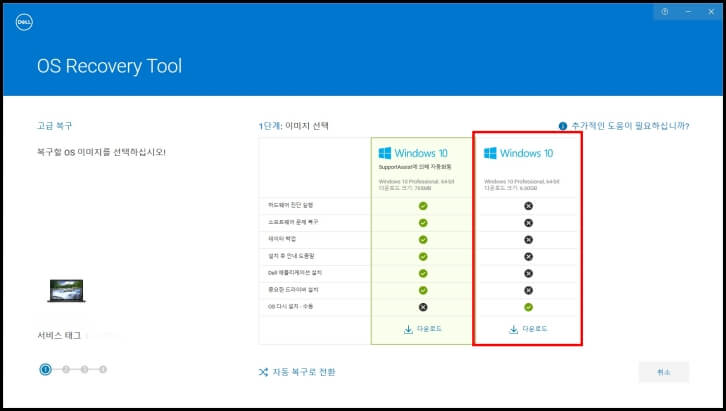Click the 고급 복구 heading
The height and width of the screenshot is (411, 726).
click(x=55, y=126)
